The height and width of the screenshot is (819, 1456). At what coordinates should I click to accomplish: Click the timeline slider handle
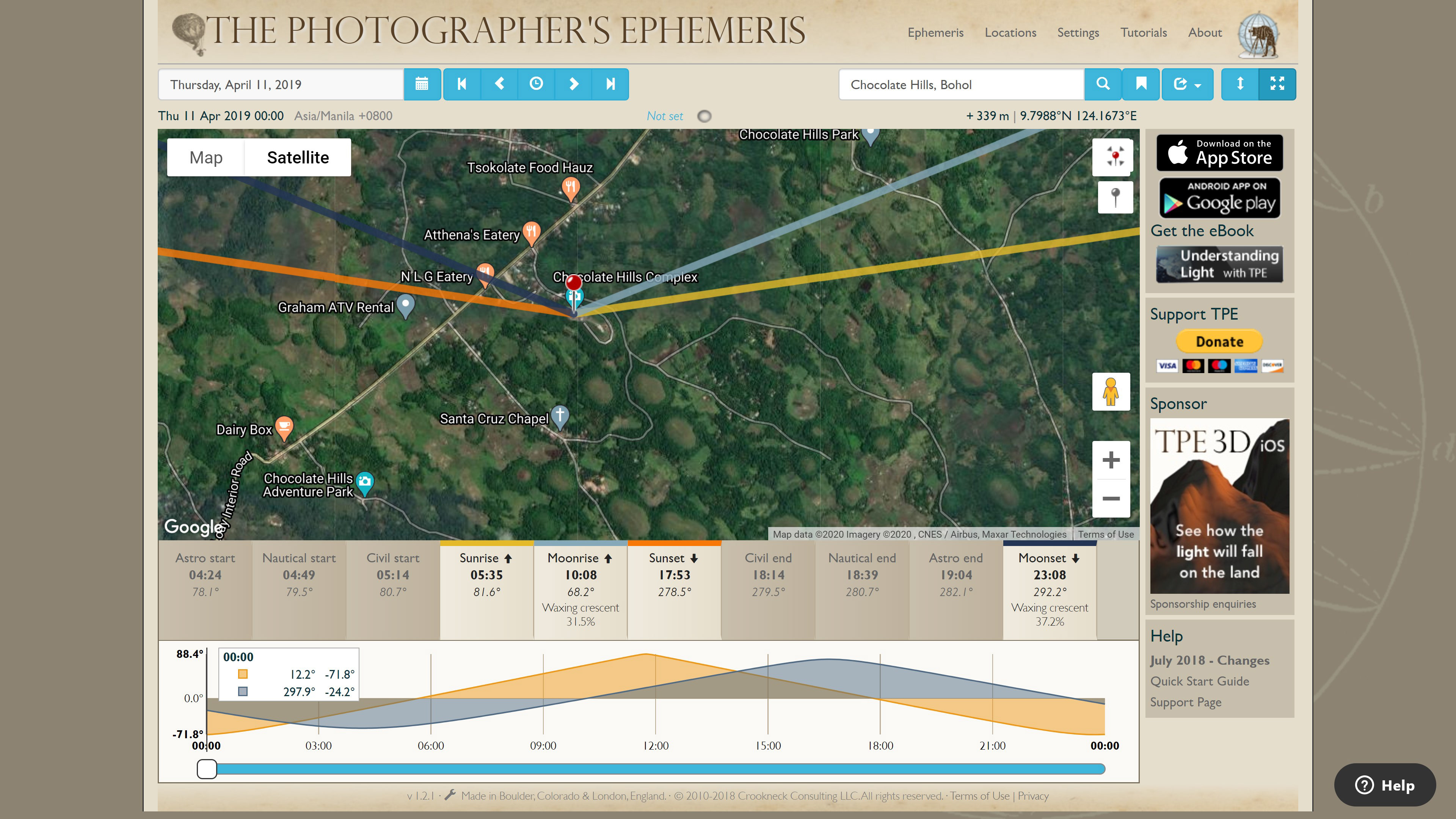tap(207, 769)
